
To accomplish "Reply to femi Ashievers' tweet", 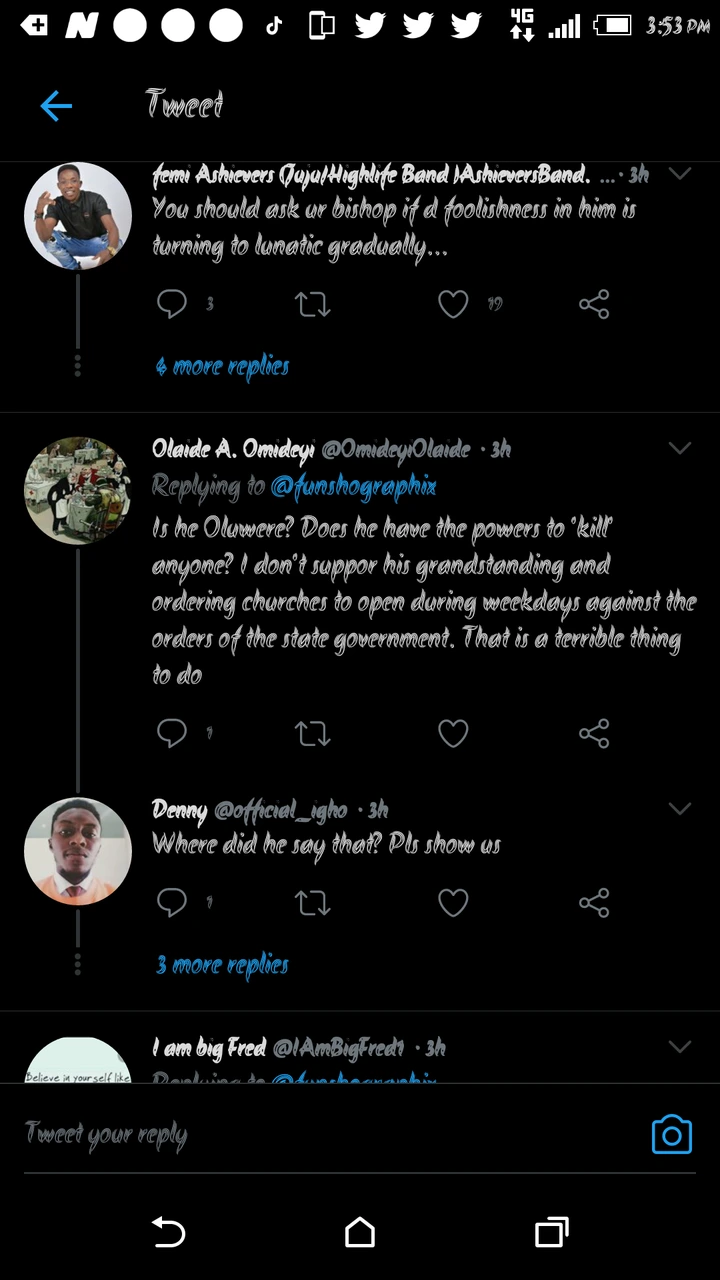I will (172, 304).
